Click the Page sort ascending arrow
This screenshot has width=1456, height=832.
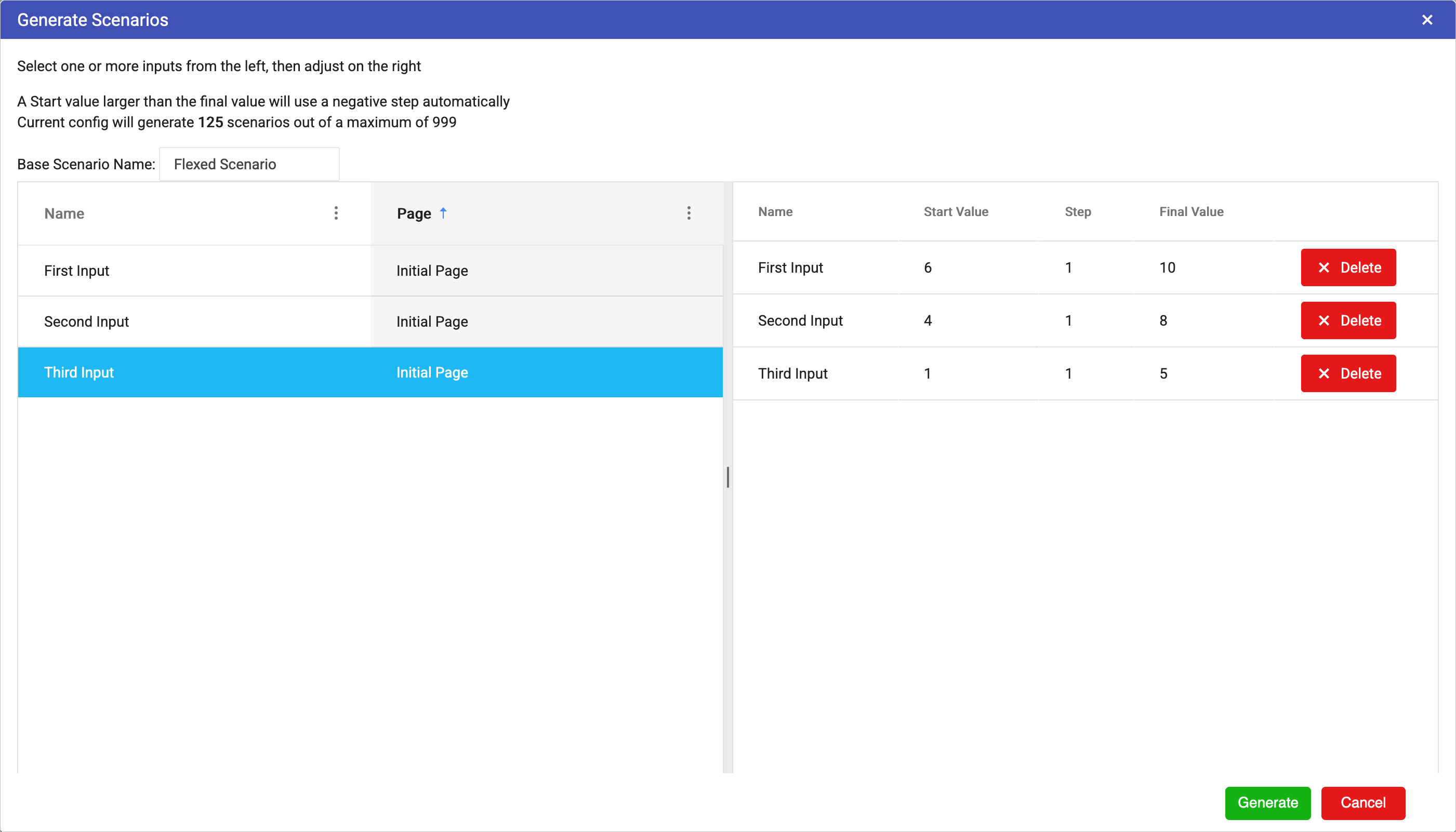[443, 213]
